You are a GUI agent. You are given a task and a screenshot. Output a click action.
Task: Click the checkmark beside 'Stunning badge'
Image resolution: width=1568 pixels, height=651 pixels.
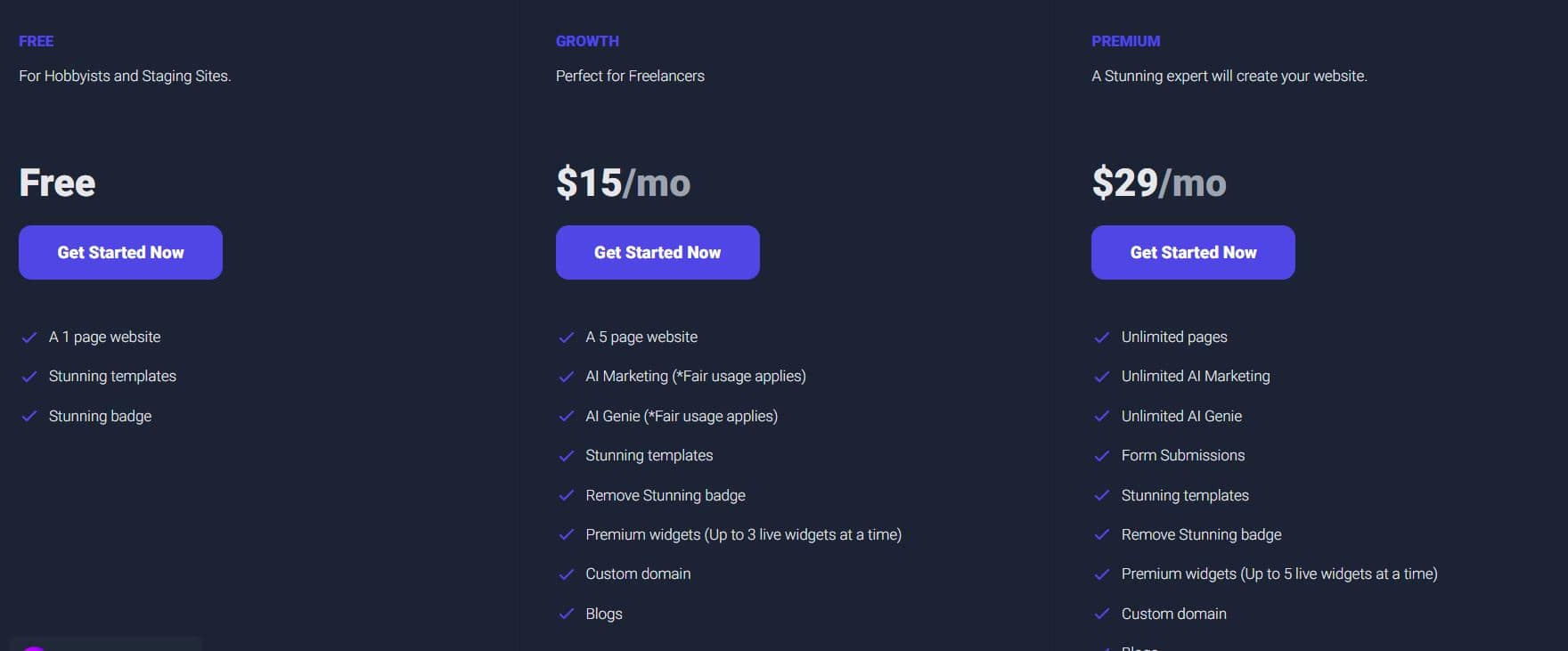point(29,416)
